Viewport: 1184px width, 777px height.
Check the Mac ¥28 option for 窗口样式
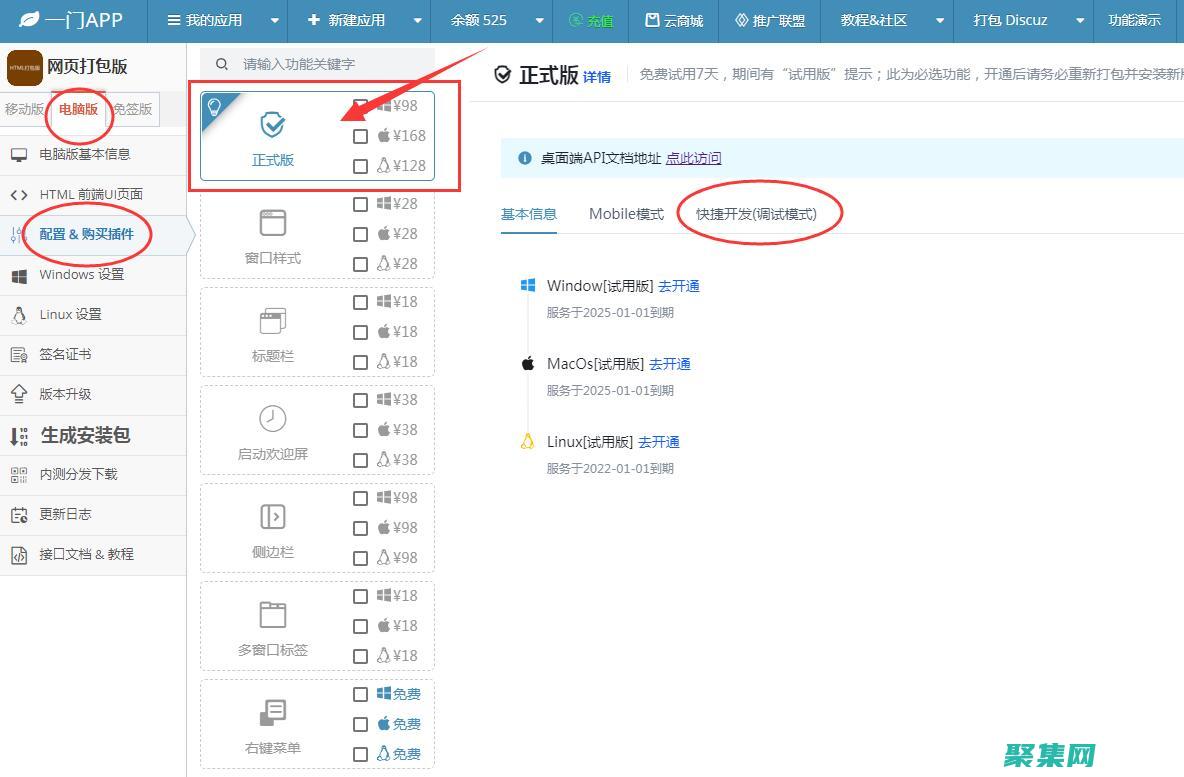pos(361,233)
